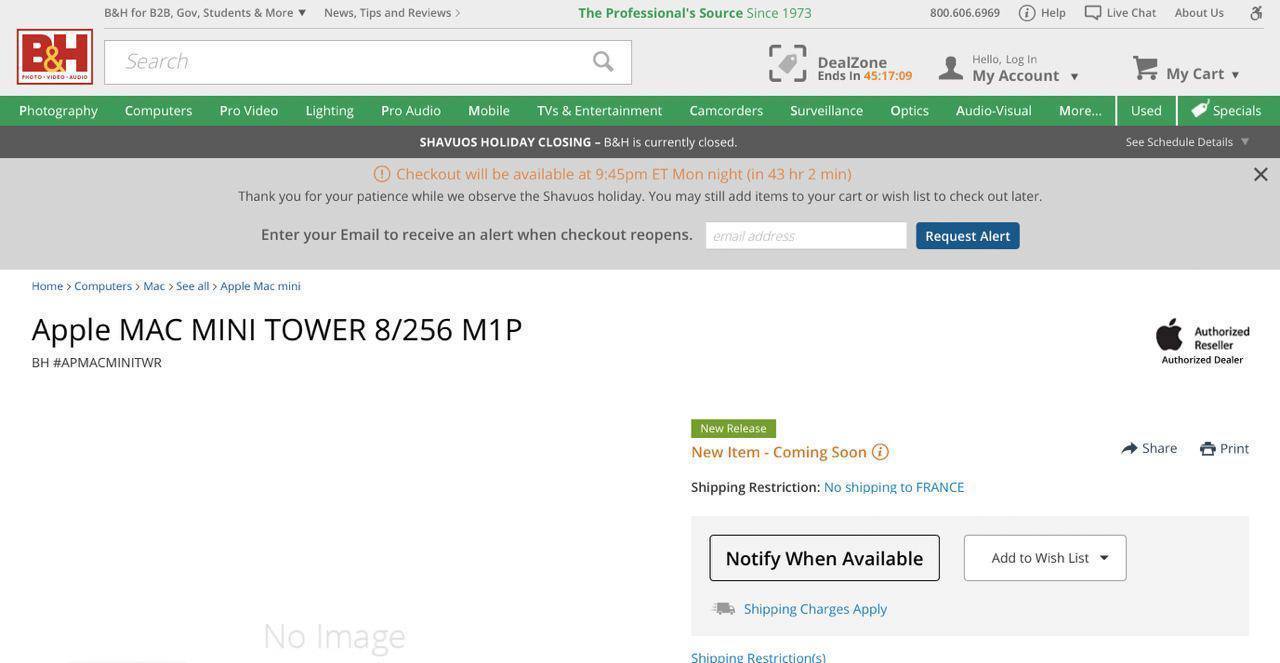The width and height of the screenshot is (1280, 663).
Task: Open the TVs & Entertainment menu
Action: point(600,110)
